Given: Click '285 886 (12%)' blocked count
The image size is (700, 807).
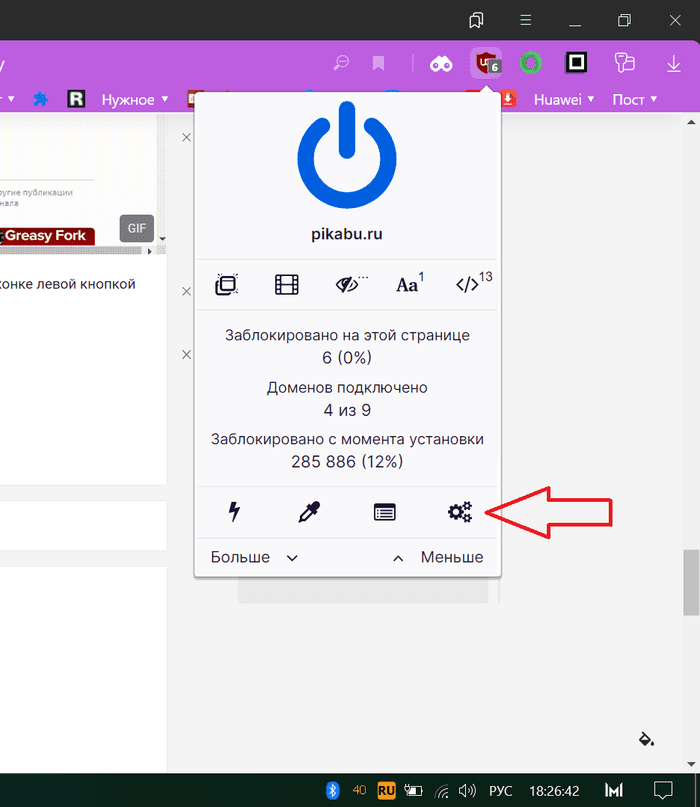Looking at the screenshot, I should coord(347,462).
